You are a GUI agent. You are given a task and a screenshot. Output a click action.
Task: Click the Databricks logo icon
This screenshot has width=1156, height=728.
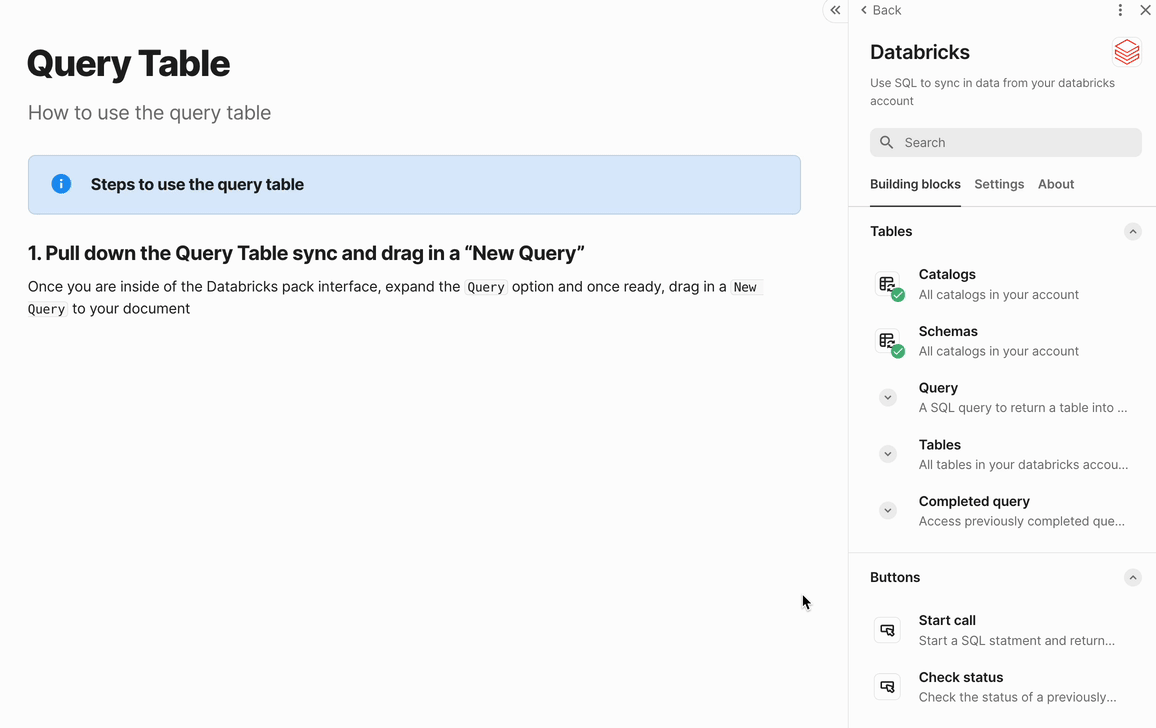[1127, 52]
